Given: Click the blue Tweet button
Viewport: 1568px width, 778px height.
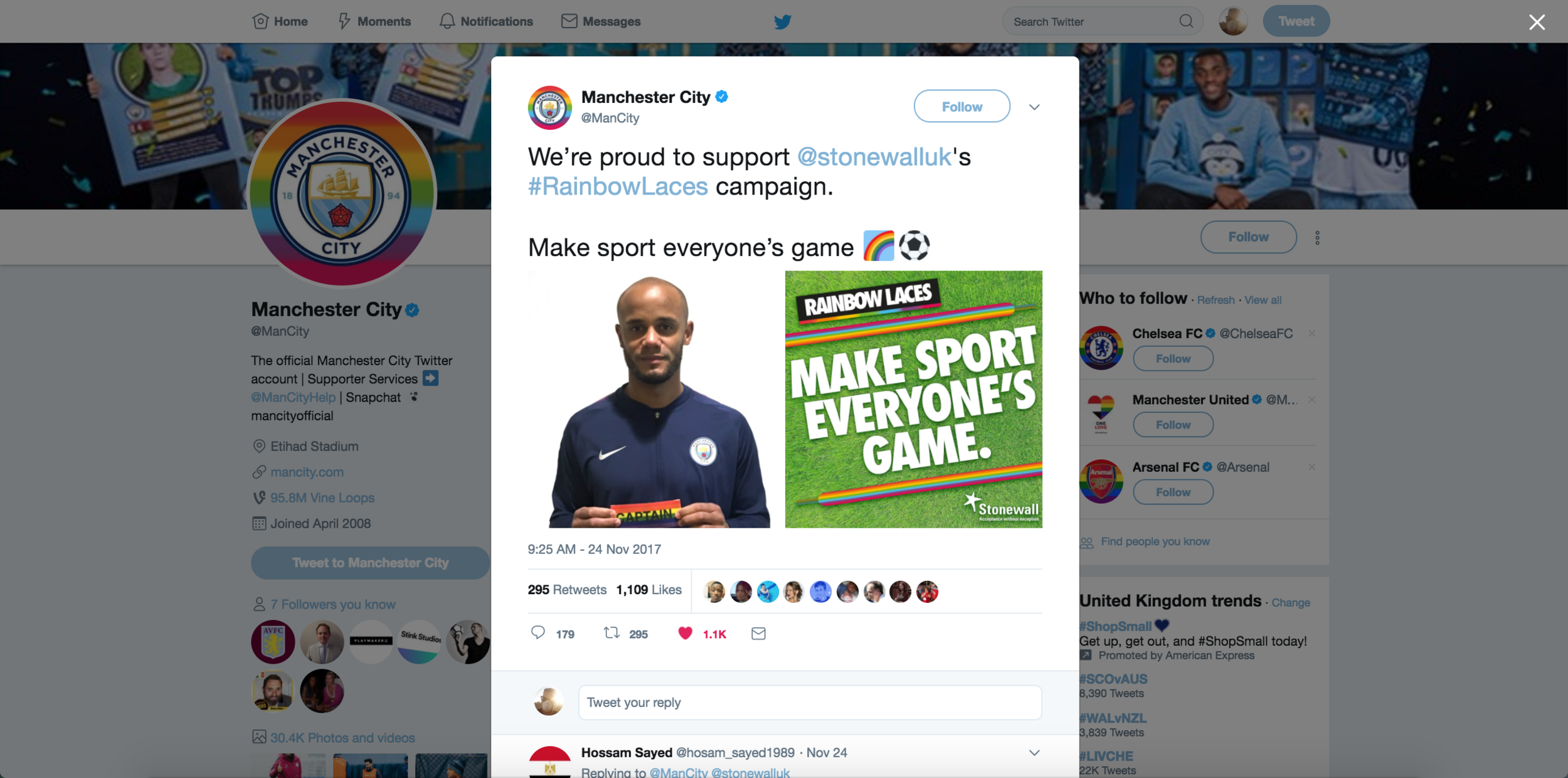Looking at the screenshot, I should tap(1296, 21).
